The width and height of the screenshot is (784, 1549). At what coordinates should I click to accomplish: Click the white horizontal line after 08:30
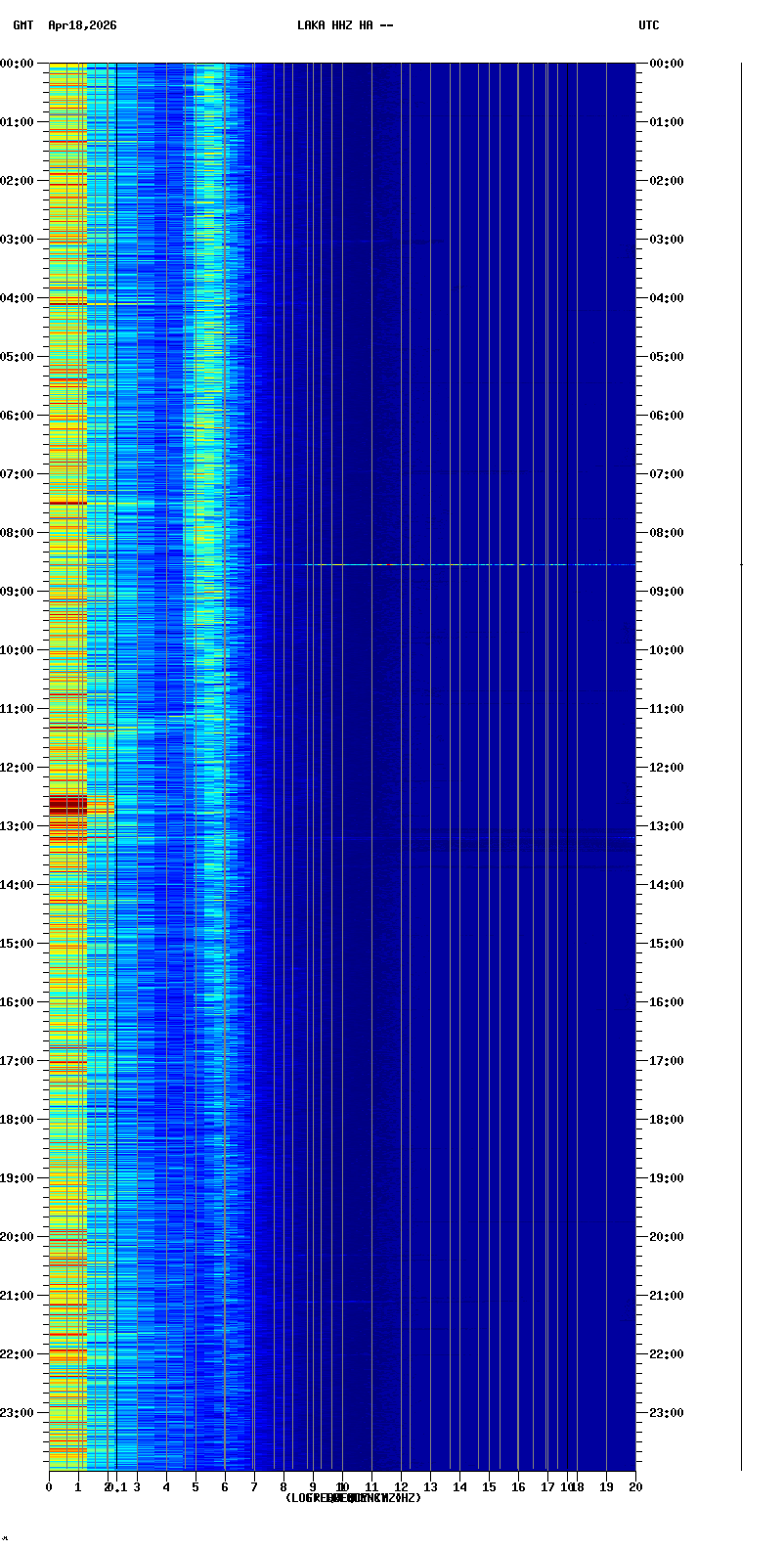click(440, 564)
